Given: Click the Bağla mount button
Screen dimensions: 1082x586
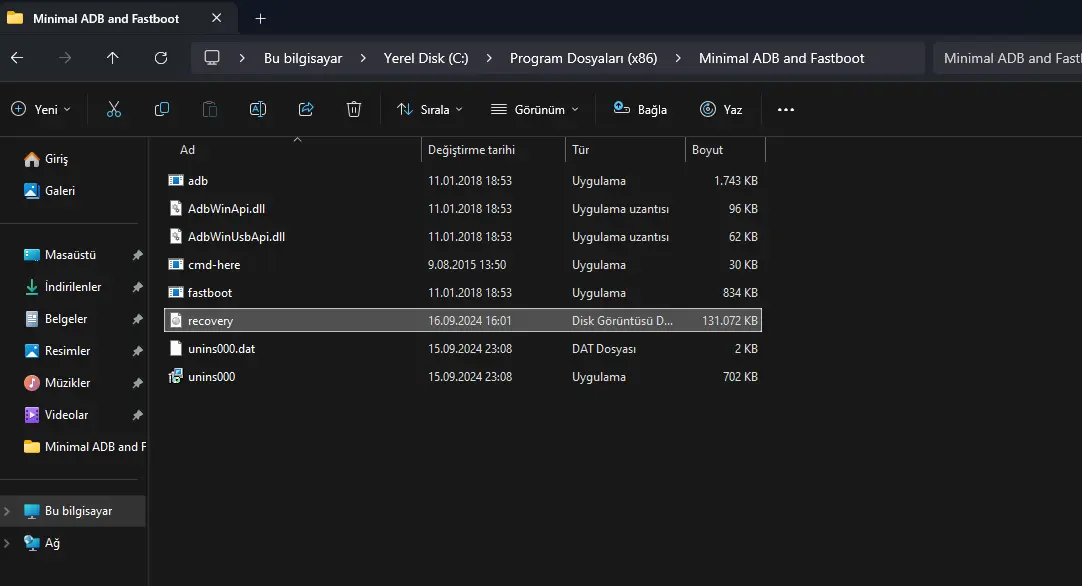Looking at the screenshot, I should tap(640, 109).
